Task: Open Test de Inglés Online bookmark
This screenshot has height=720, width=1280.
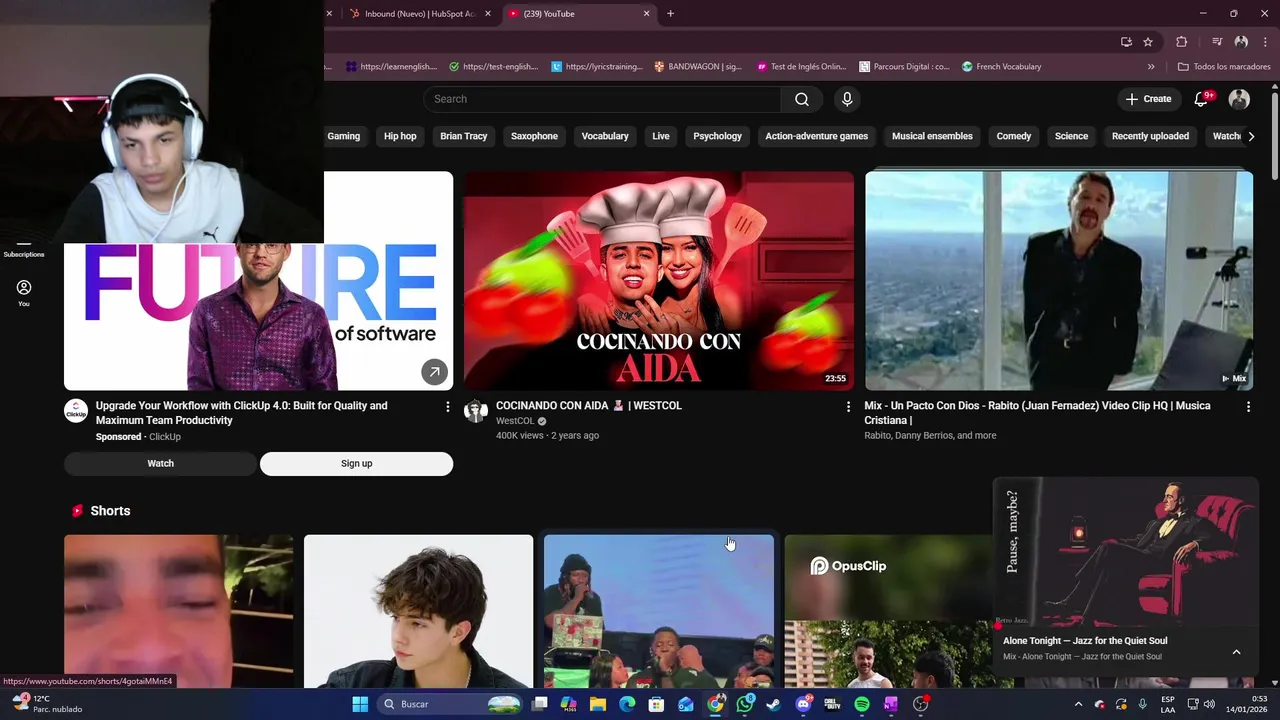Action: coord(801,67)
